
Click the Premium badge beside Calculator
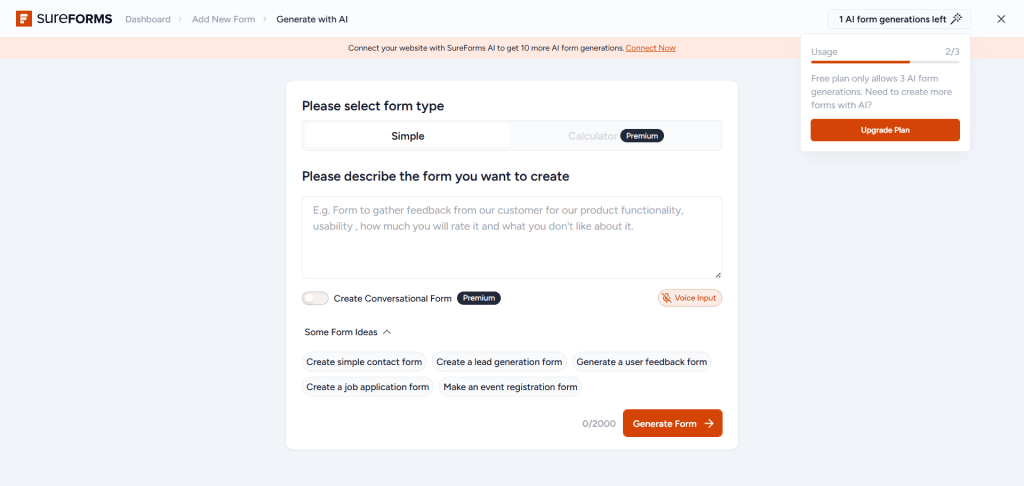click(642, 136)
